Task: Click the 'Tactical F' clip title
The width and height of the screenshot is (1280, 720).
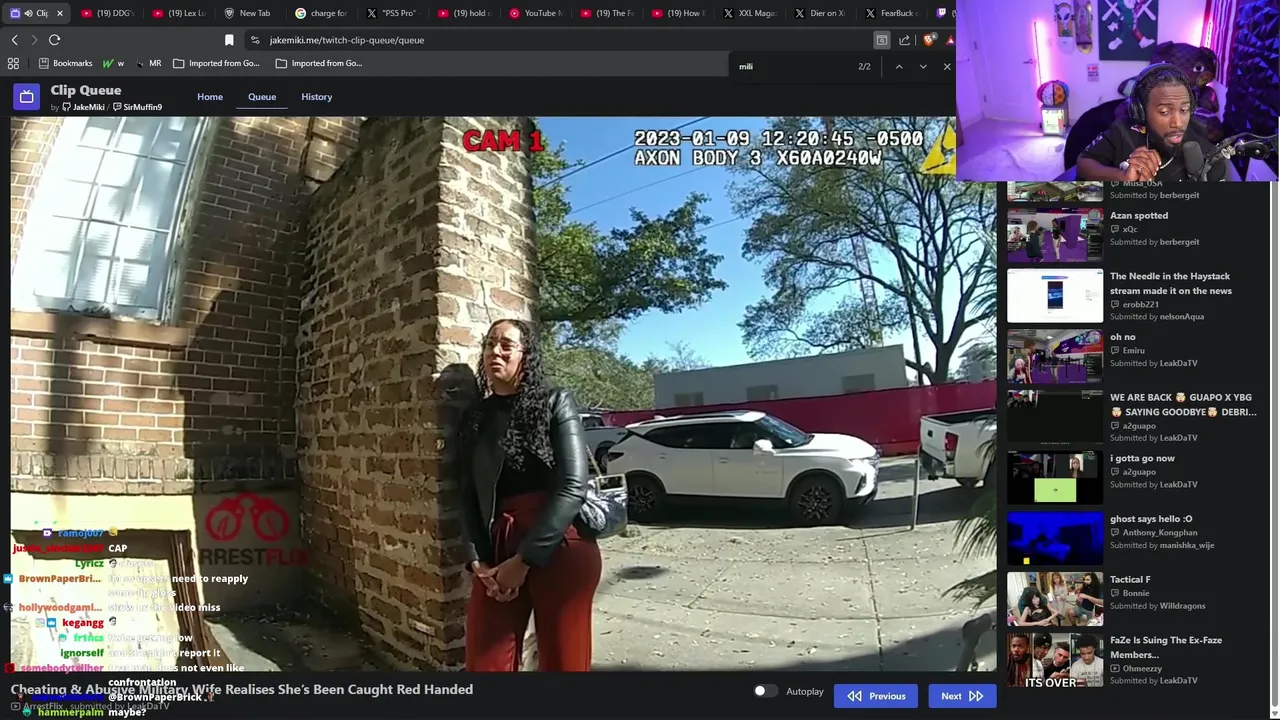Action: [x=1130, y=579]
